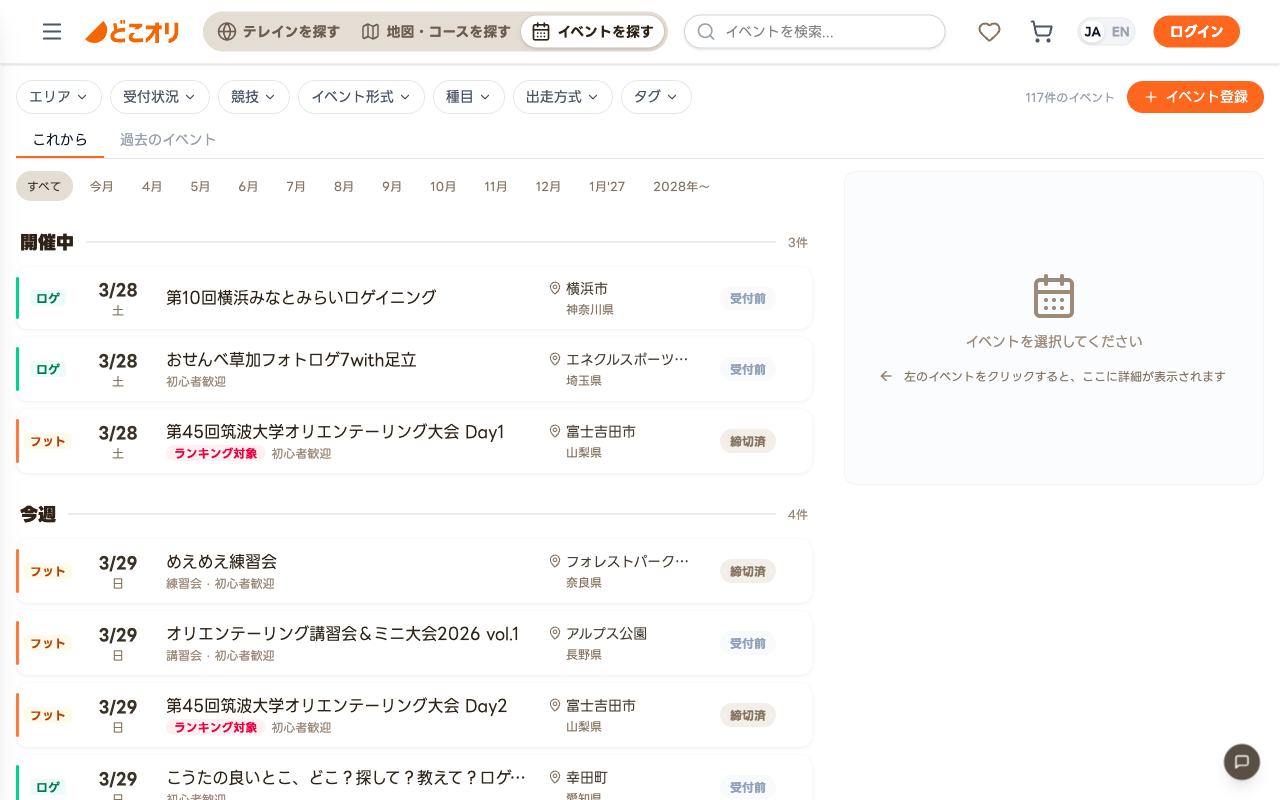Click the どこオリ logo
This screenshot has width=1280, height=800.
click(132, 32)
